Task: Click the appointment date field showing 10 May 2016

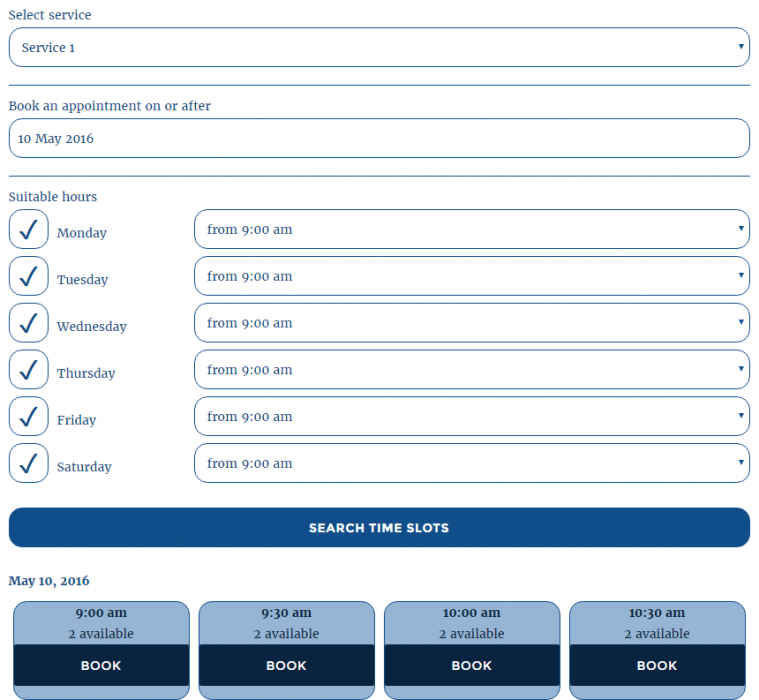Action: (379, 139)
